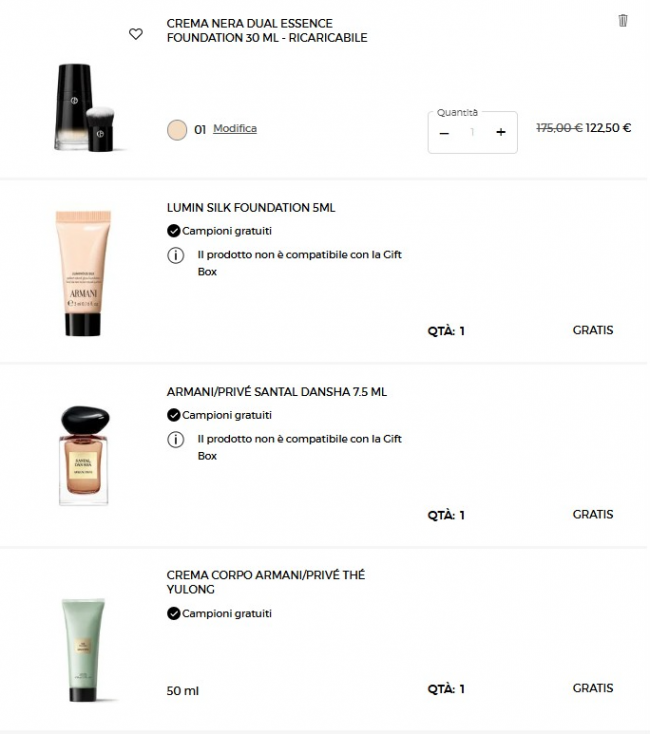Image resolution: width=650 pixels, height=734 pixels.
Task: Select the 01 beige color swatch
Action: click(177, 130)
